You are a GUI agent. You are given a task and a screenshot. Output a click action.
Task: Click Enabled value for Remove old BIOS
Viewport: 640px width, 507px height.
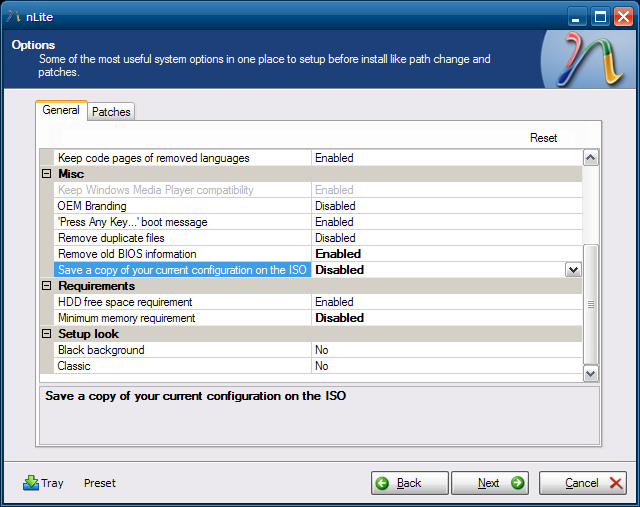pos(338,254)
